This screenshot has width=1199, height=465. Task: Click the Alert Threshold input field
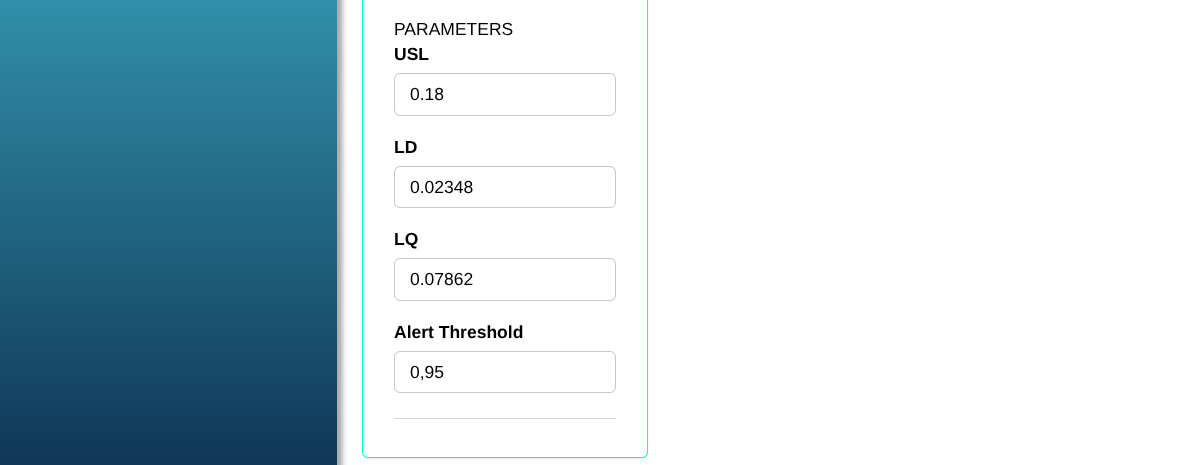coord(504,372)
